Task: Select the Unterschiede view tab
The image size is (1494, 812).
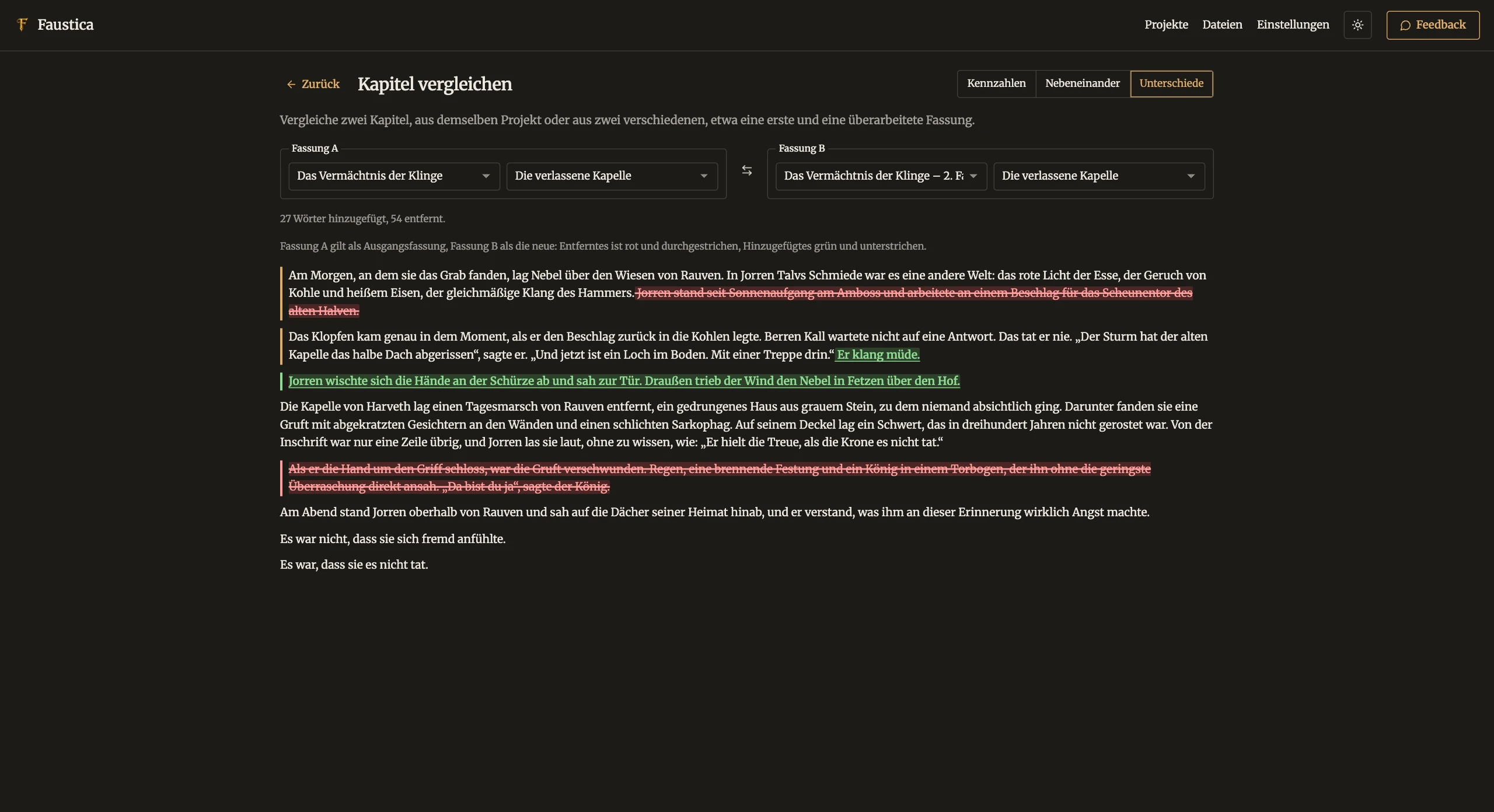Action: tap(1171, 83)
